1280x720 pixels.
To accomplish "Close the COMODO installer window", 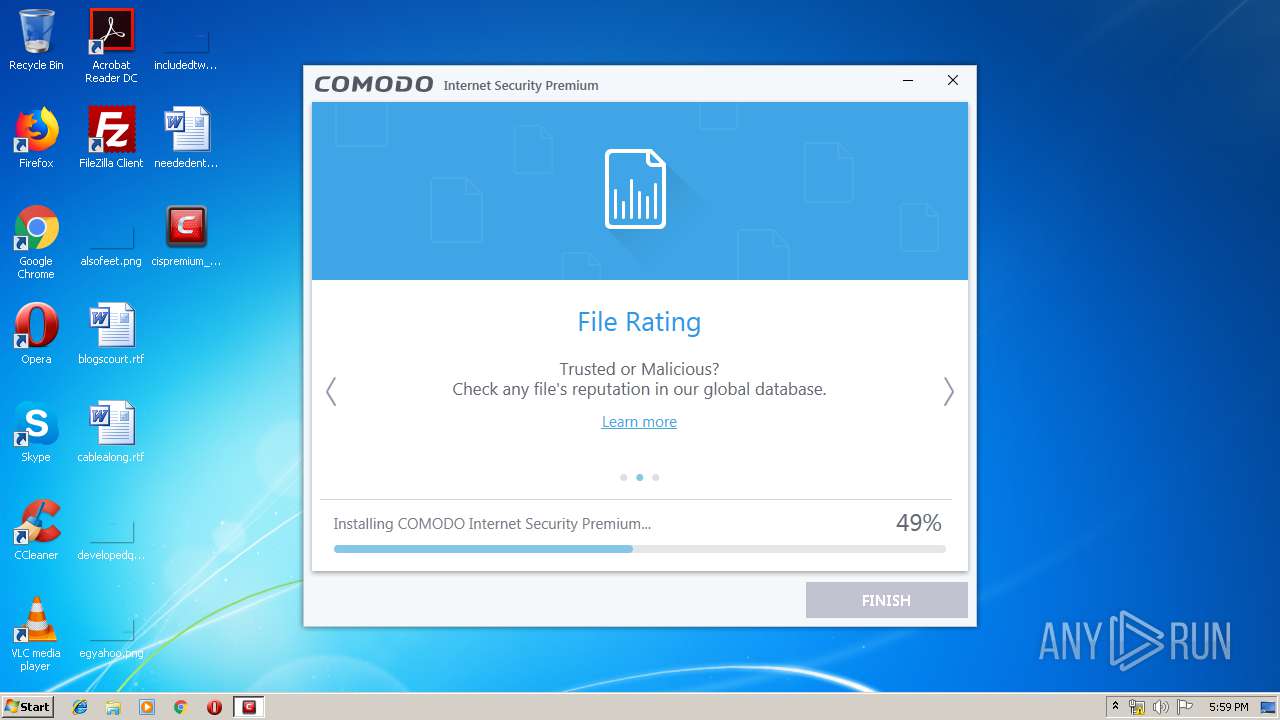I will tap(952, 81).
